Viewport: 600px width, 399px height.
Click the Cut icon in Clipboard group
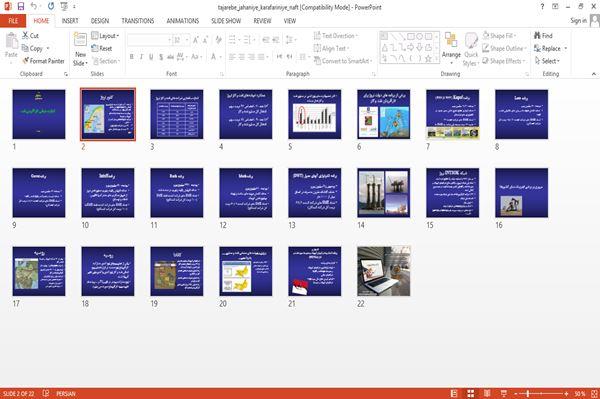click(x=26, y=36)
